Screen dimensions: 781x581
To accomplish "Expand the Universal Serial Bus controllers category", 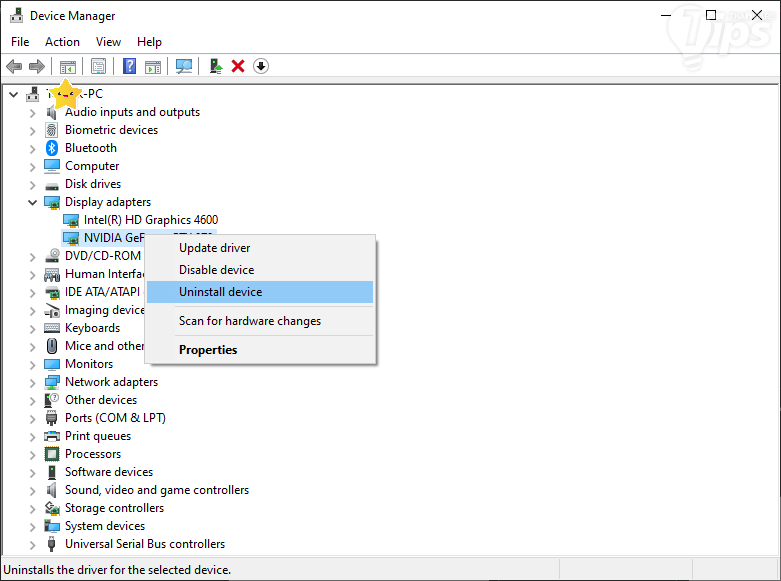I will [x=32, y=545].
